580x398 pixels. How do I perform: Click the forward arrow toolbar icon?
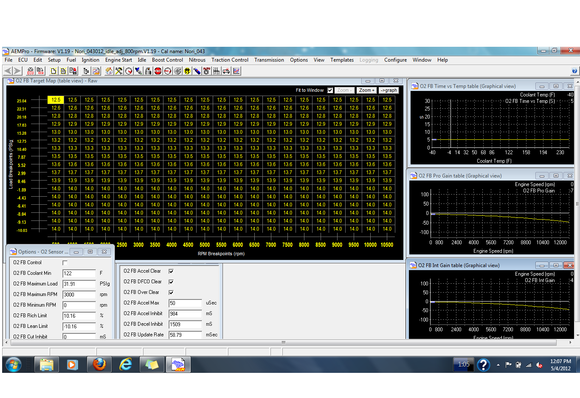17,71
